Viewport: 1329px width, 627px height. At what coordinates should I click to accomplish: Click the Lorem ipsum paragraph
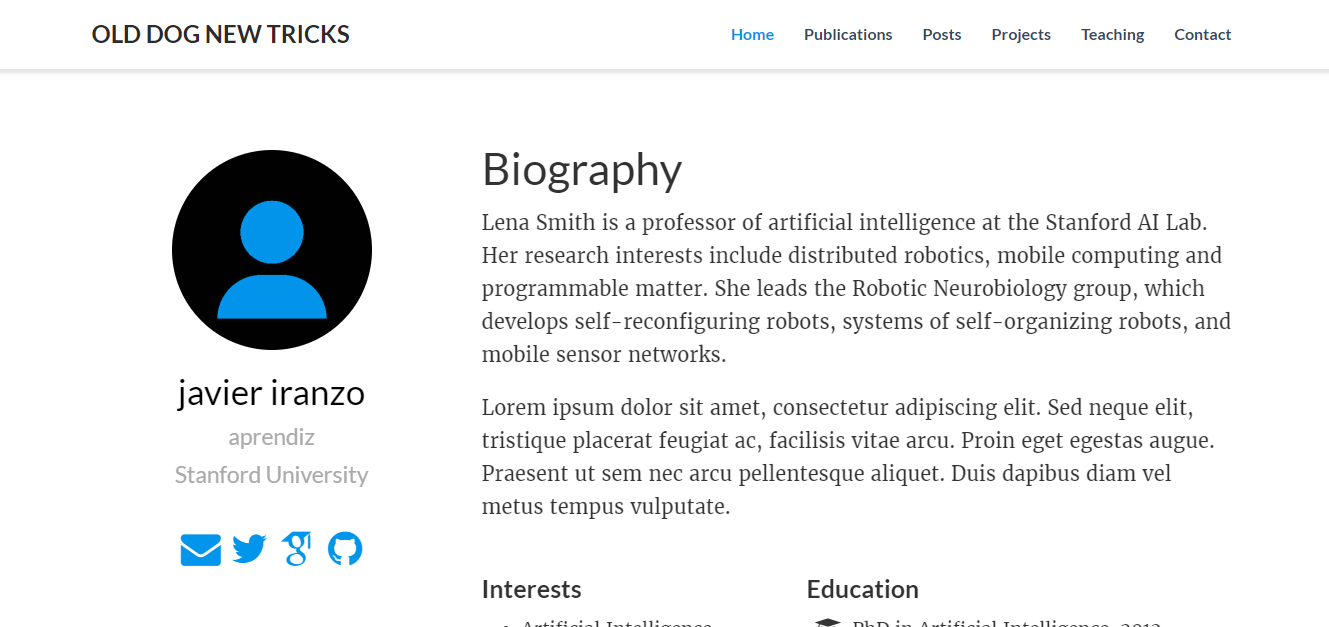[848, 457]
